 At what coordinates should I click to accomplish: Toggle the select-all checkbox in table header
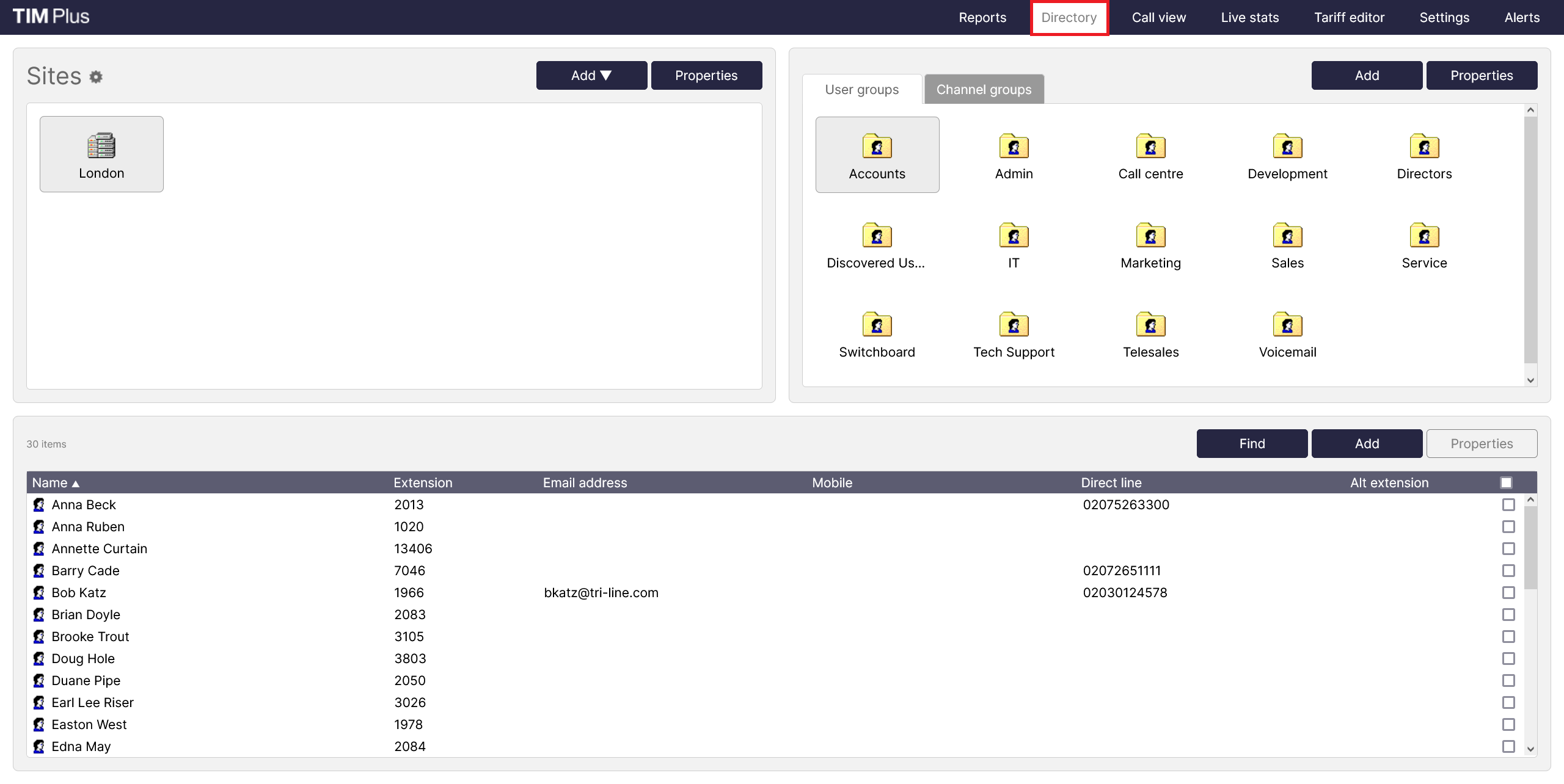pos(1506,482)
